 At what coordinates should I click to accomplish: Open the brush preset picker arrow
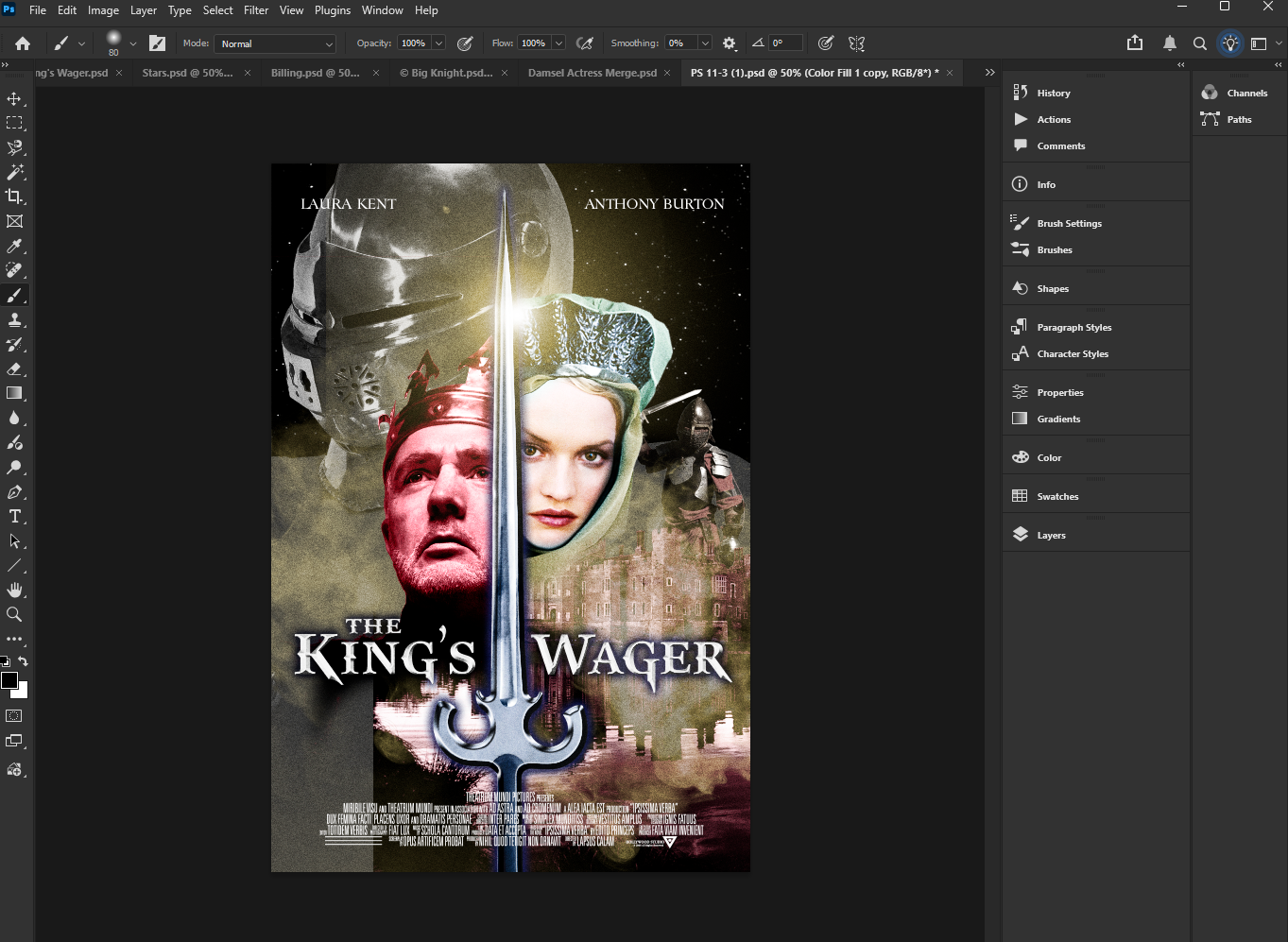point(133,43)
